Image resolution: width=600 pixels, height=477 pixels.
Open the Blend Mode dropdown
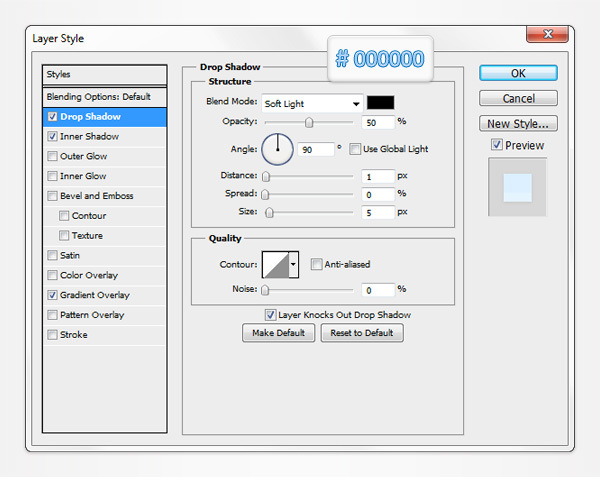(x=311, y=103)
